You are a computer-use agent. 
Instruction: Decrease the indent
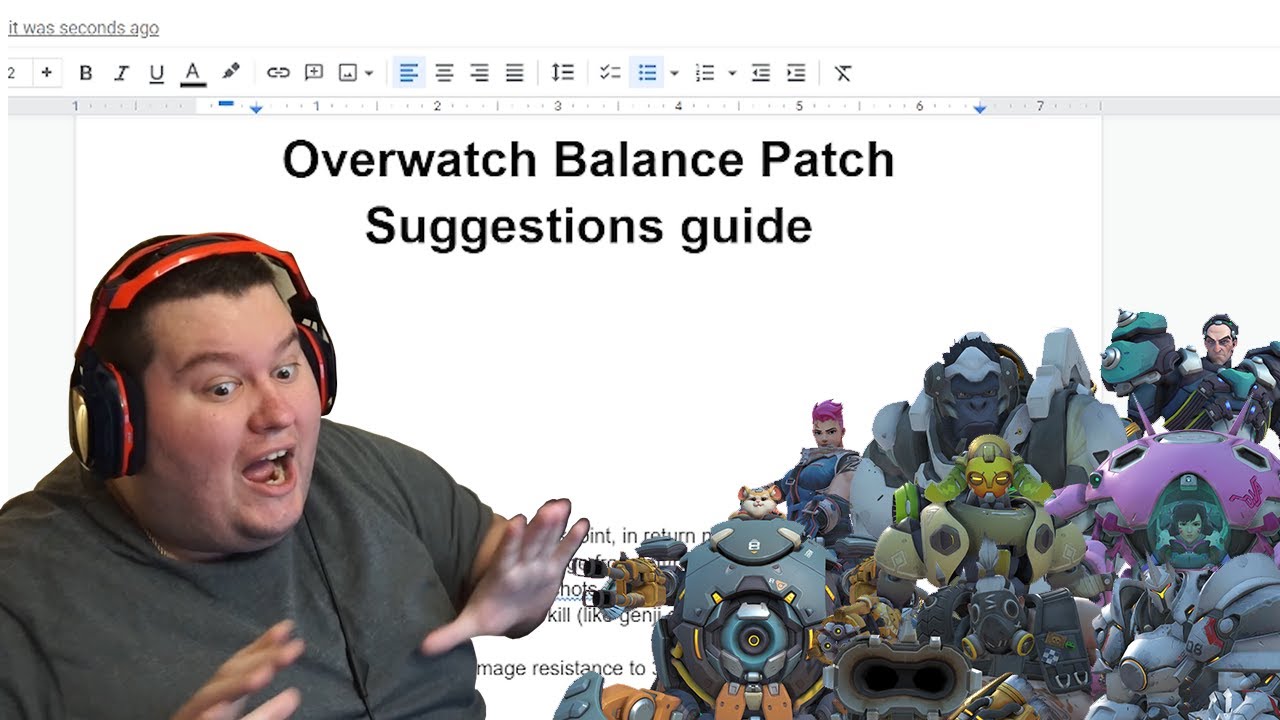pos(761,73)
